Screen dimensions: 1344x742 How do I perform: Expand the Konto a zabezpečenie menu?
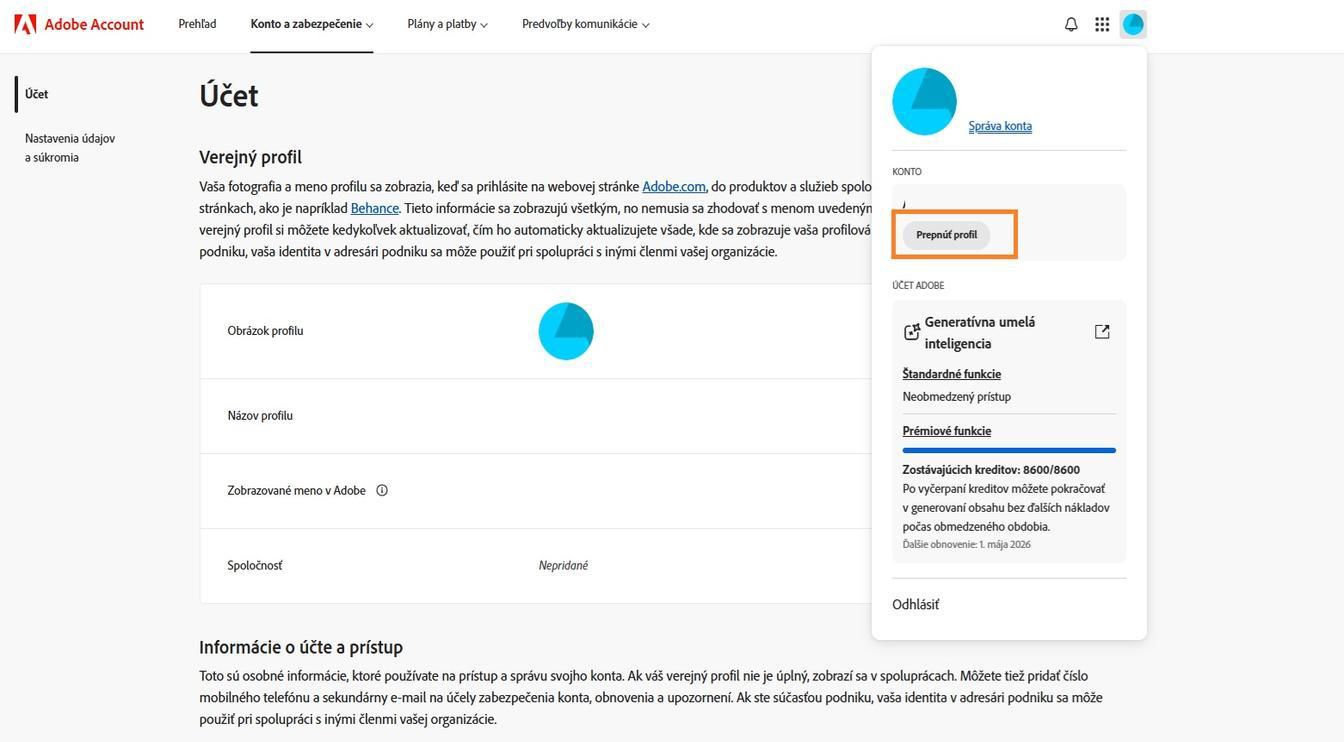coord(312,24)
